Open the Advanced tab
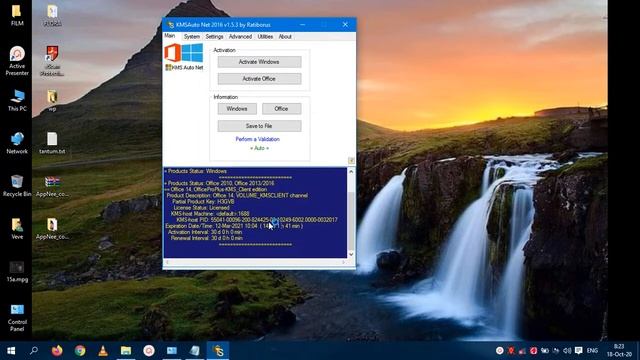Viewport: 640px width, 360px height. [240, 37]
